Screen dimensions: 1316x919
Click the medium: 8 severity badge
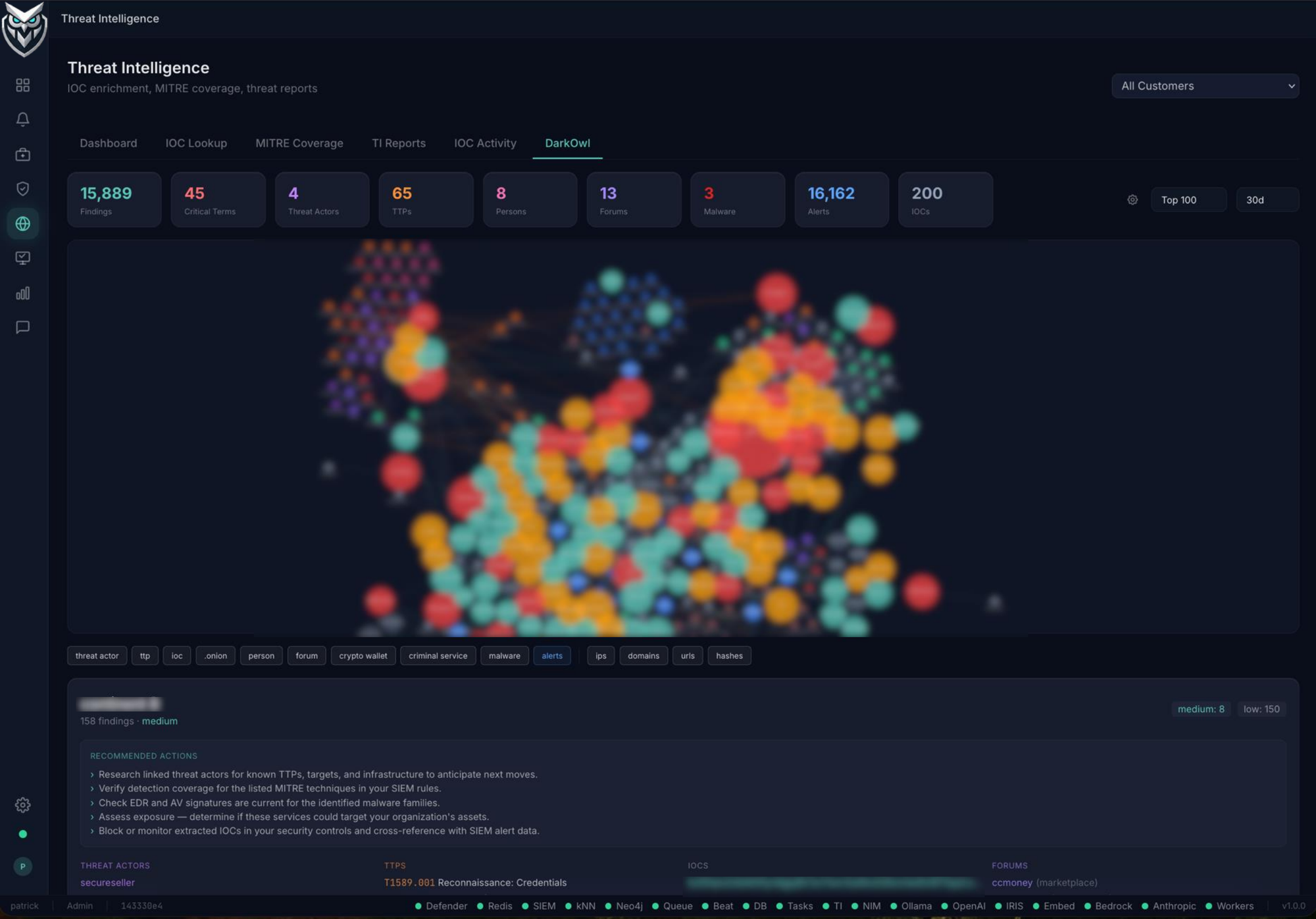1201,709
